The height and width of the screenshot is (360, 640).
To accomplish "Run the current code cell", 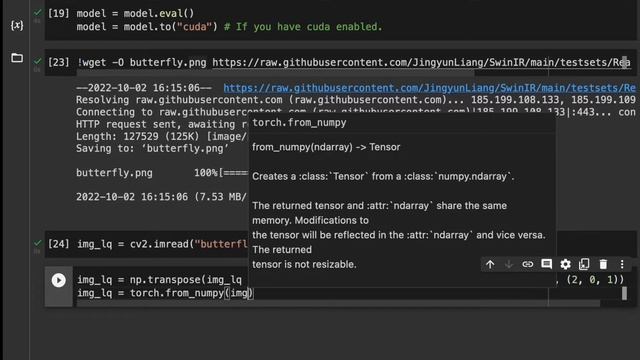I will pyautogui.click(x=58, y=280).
